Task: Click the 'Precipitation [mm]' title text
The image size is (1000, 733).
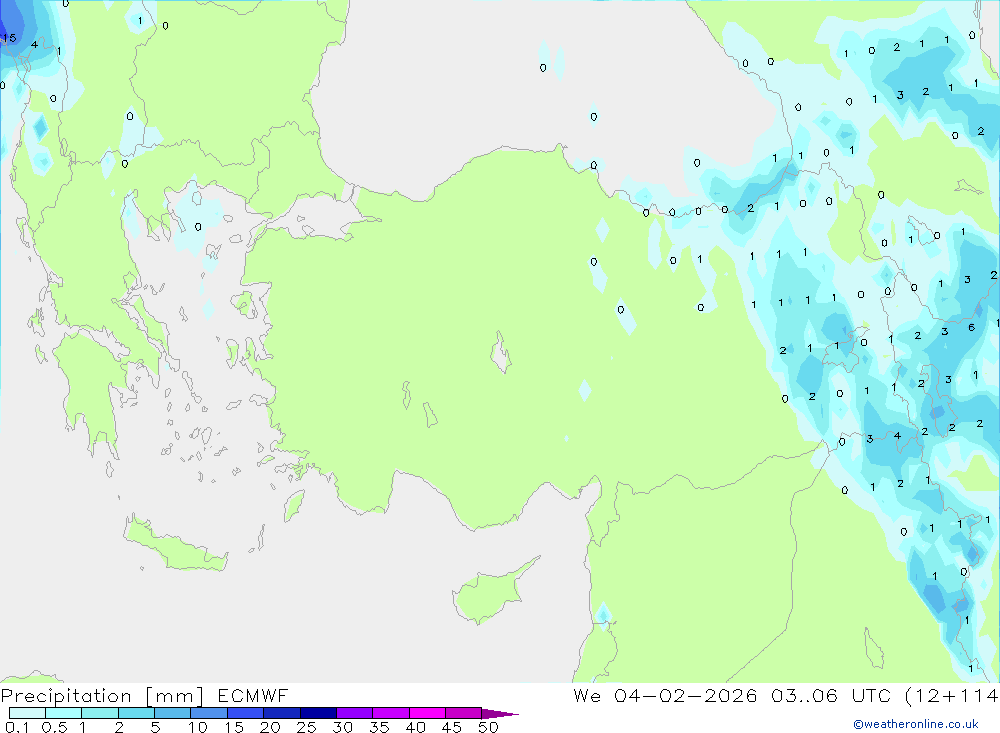Action: [102, 696]
